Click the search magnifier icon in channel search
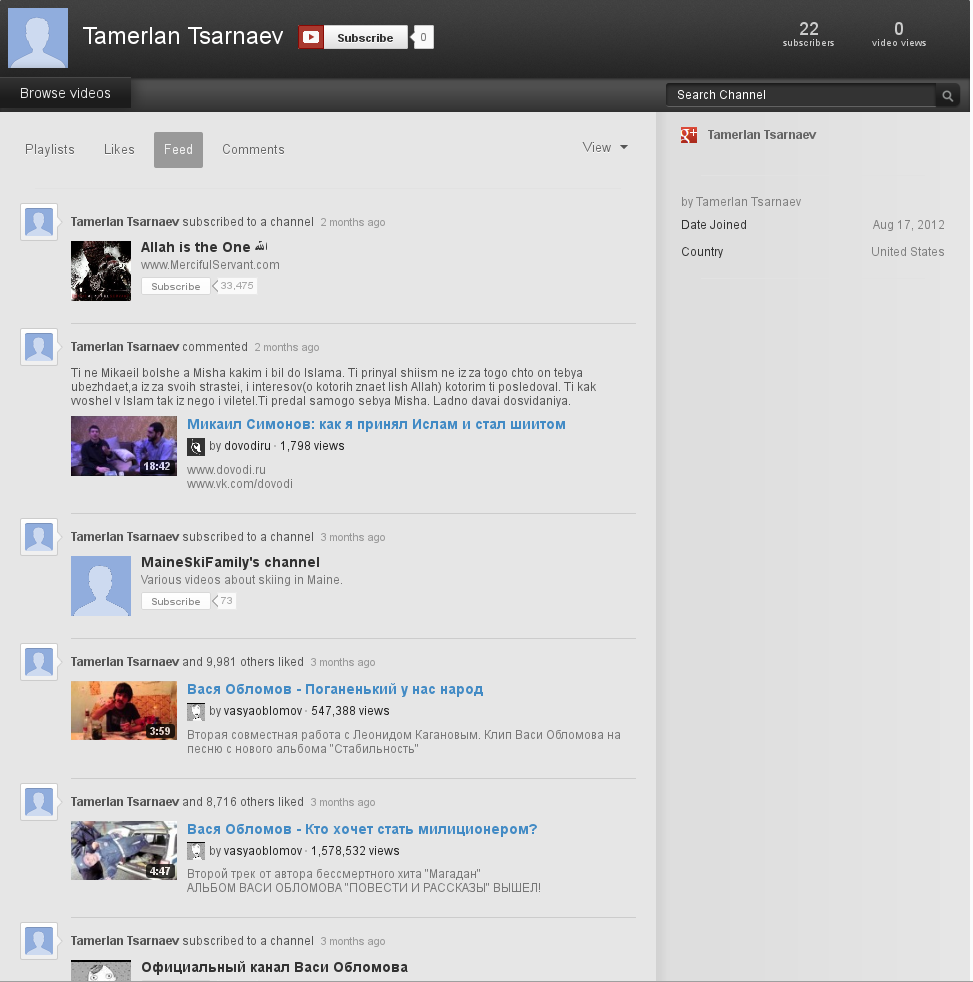Viewport: 973px width, 982px height. click(x=947, y=96)
